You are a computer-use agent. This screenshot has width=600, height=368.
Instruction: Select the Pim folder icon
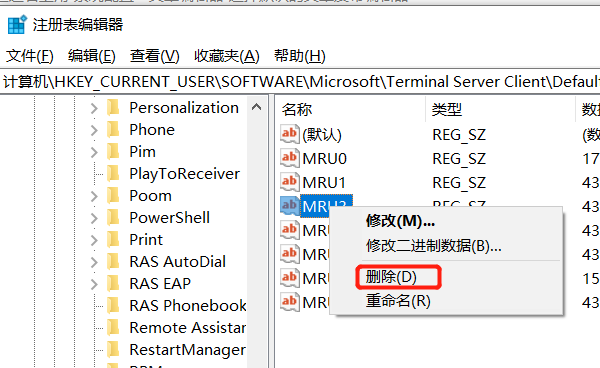(x=113, y=151)
